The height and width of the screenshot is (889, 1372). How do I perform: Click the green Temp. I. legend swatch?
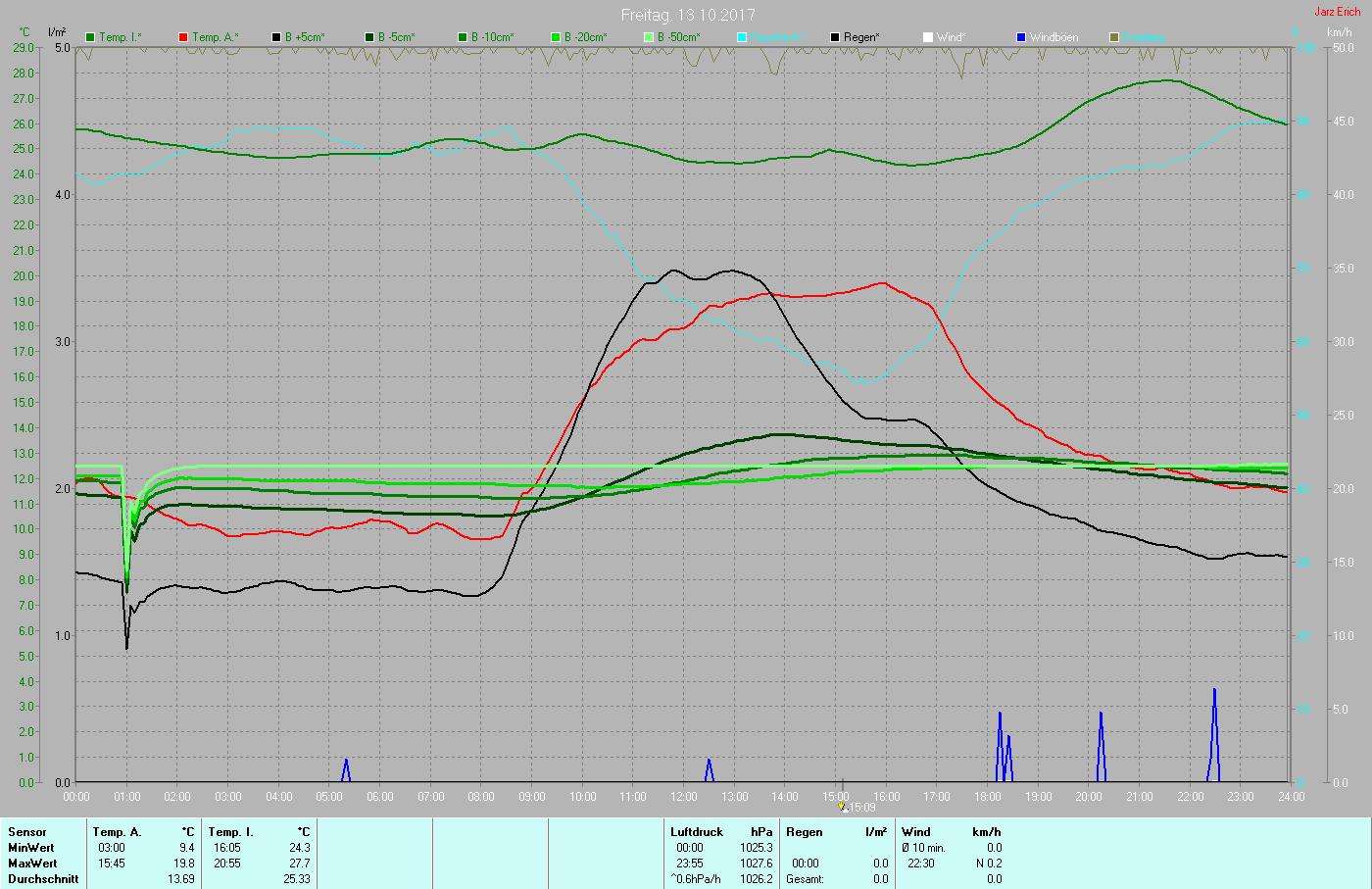click(x=90, y=37)
